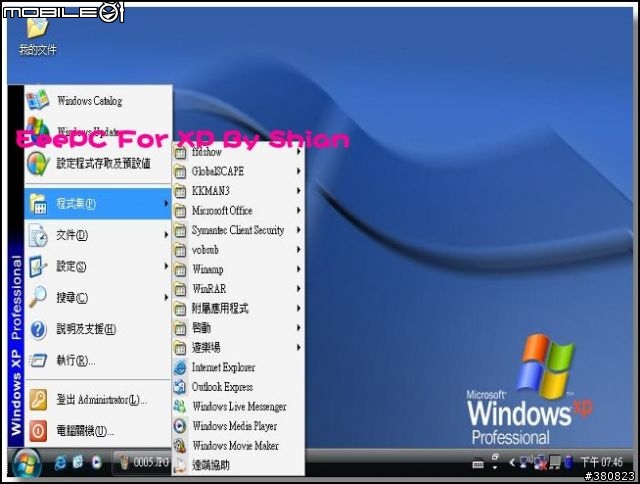Click the Windows Media Player icon

click(x=180, y=426)
